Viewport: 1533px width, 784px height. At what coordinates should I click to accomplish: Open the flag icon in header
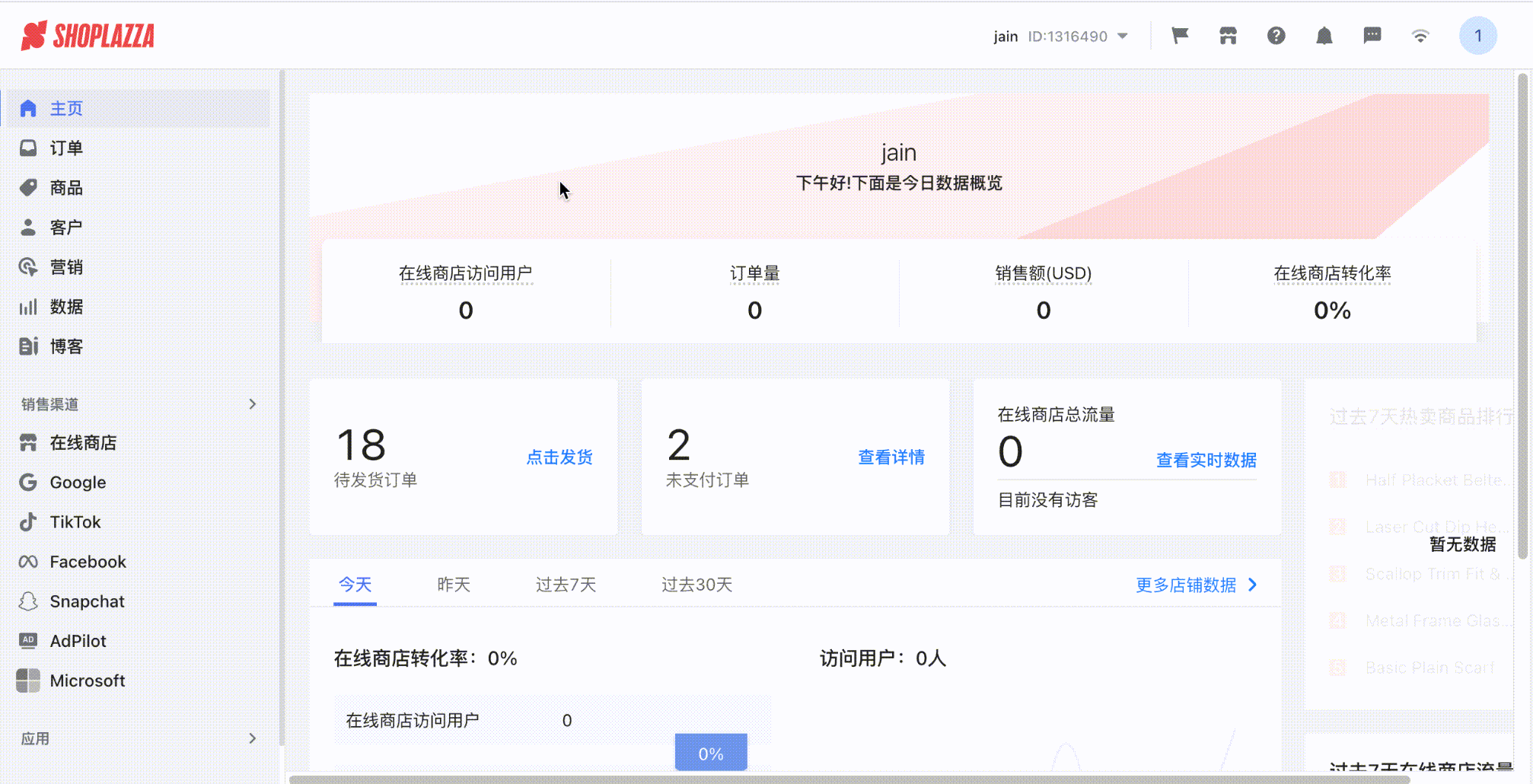click(x=1180, y=36)
